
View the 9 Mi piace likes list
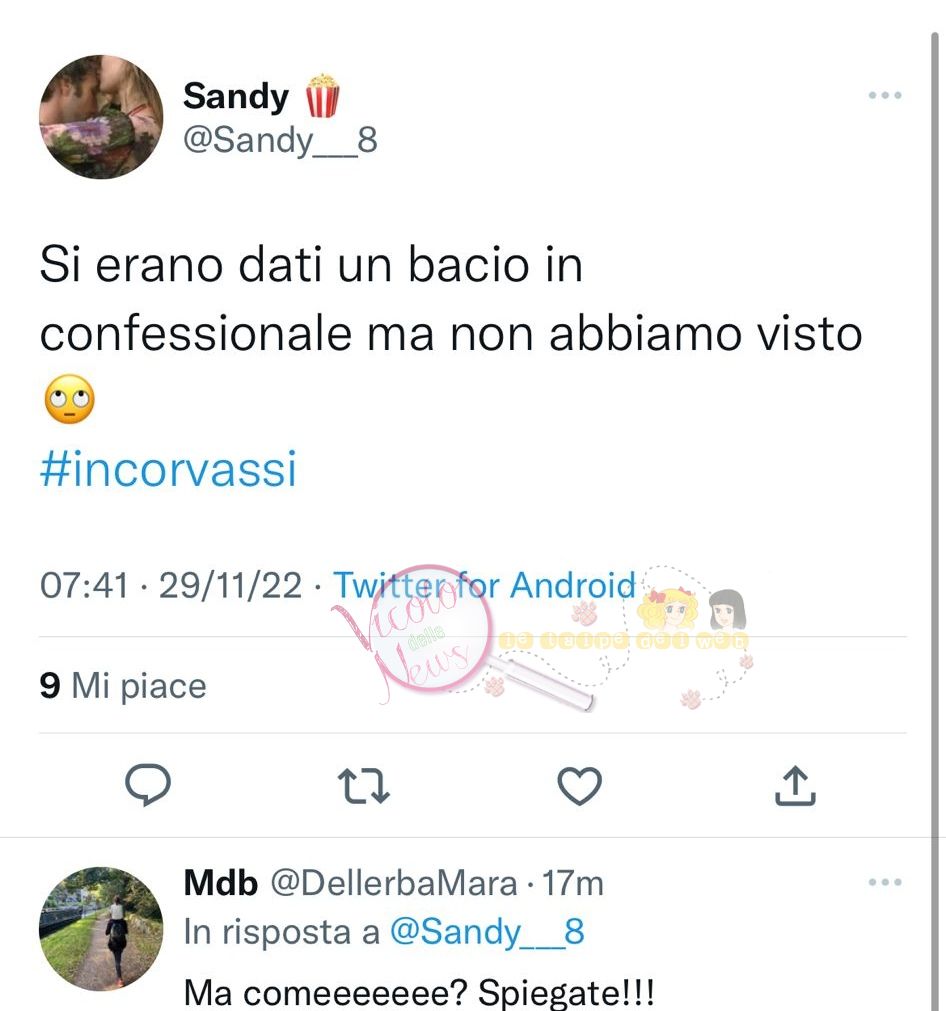point(123,685)
